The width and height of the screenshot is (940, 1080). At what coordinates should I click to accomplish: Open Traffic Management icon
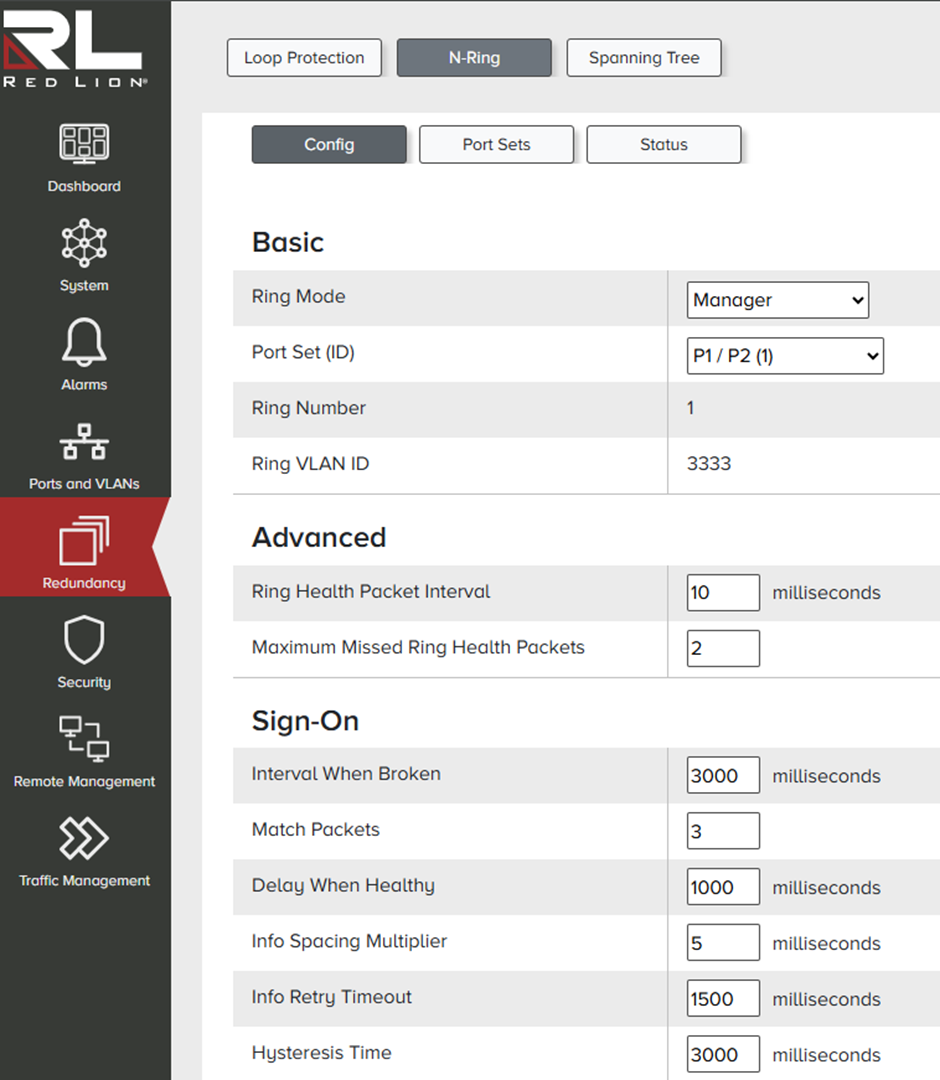84,838
